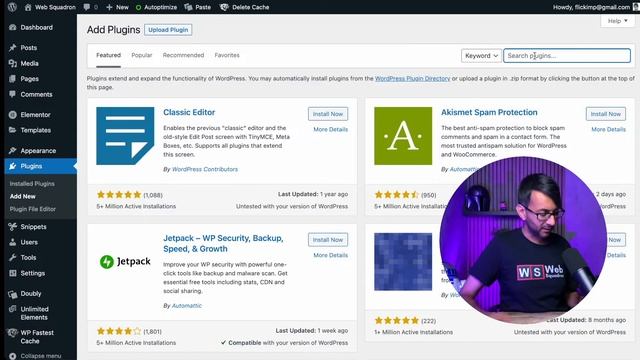This screenshot has height=360, width=640.
Task: Click the Settings icon in sidebar
Action: coord(13,273)
